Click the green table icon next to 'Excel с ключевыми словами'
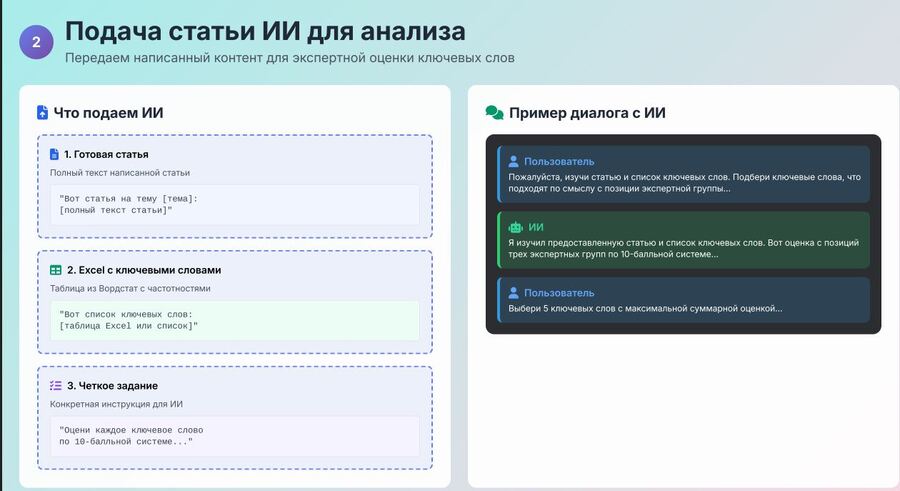This screenshot has height=491, width=900. click(x=56, y=270)
